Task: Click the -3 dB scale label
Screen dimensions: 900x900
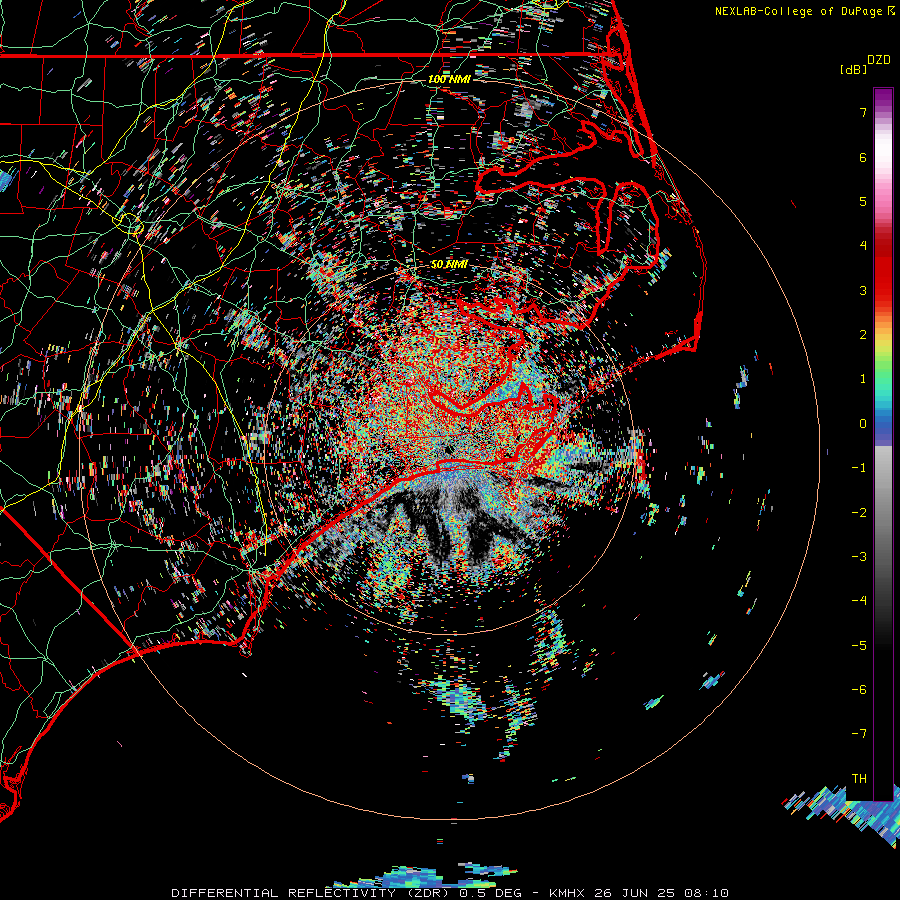Action: pos(859,557)
